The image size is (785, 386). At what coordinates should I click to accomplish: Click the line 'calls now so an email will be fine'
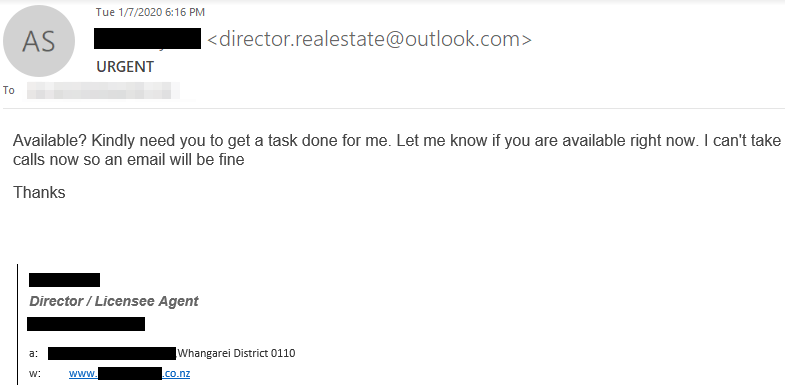129,160
